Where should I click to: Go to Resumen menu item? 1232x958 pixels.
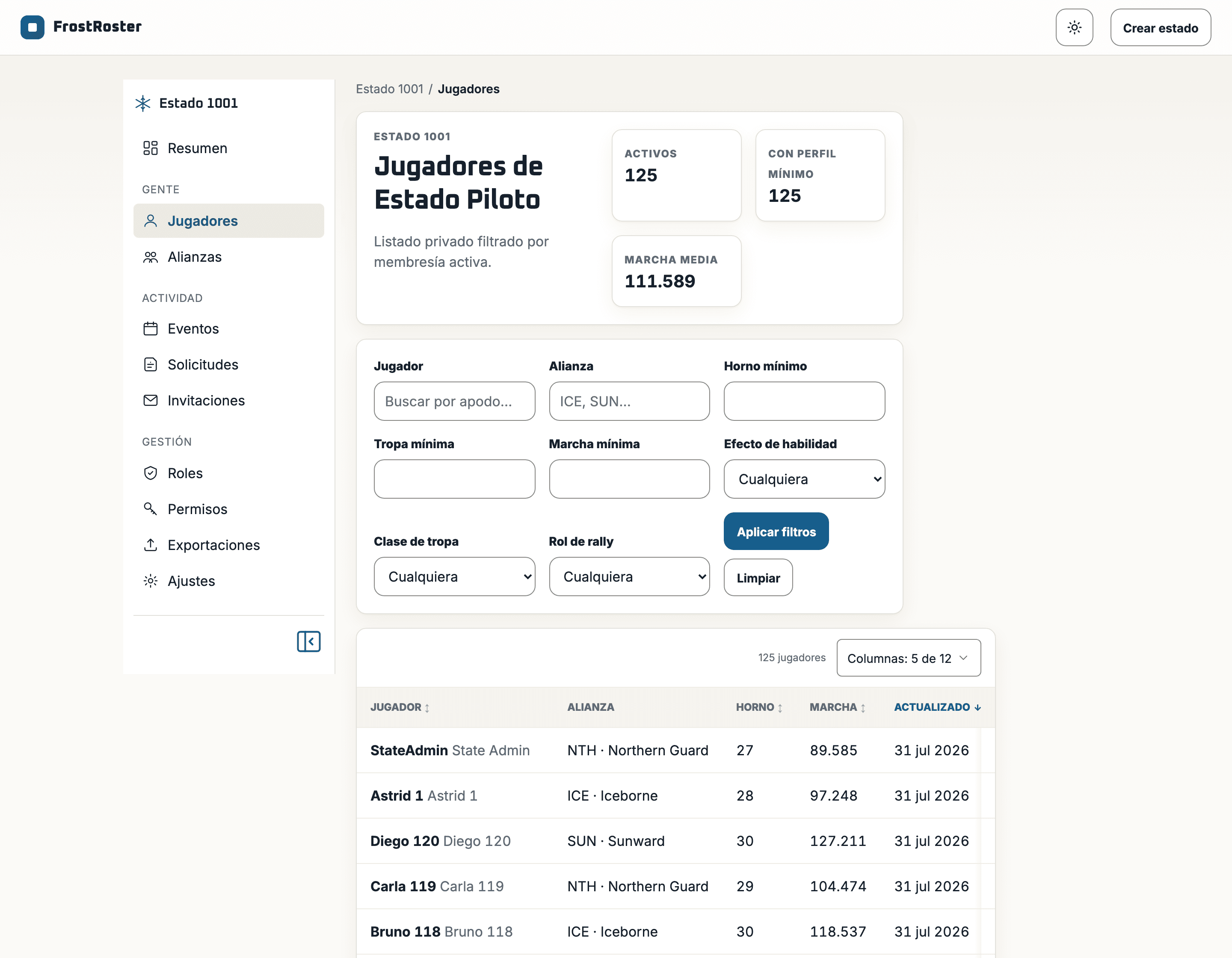tap(228, 148)
